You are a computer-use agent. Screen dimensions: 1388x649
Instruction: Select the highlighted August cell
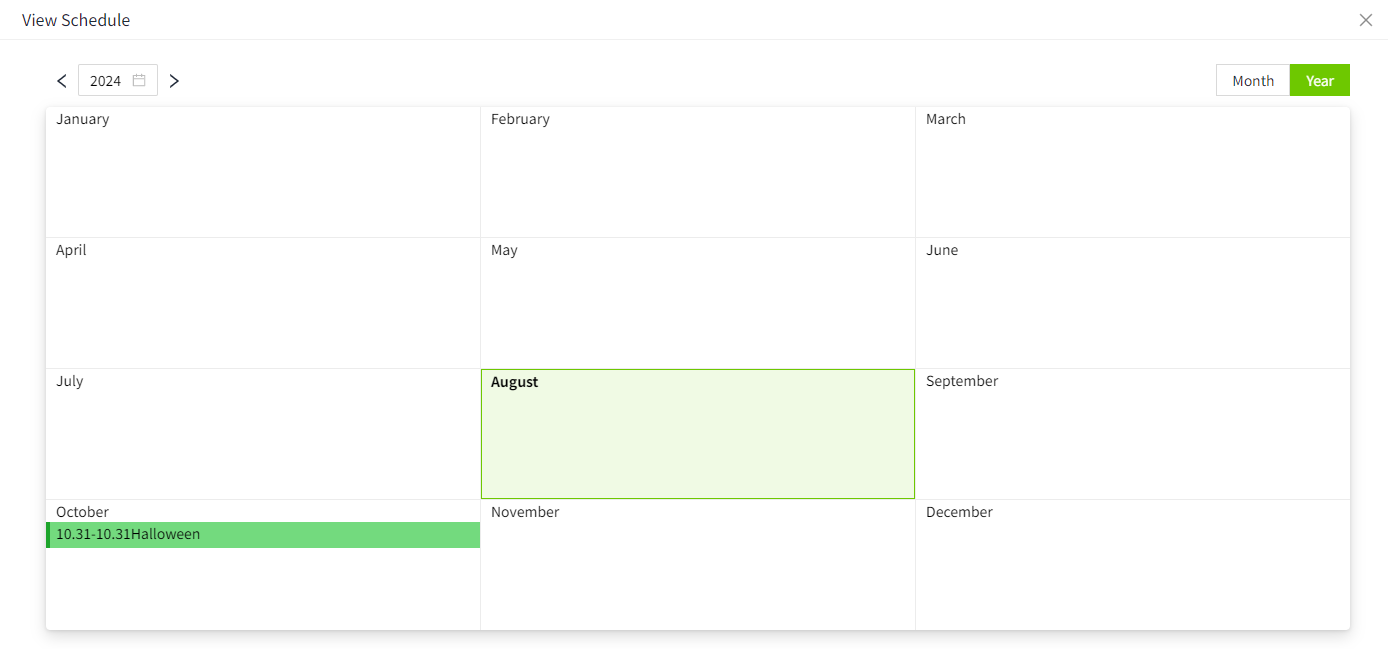697,434
